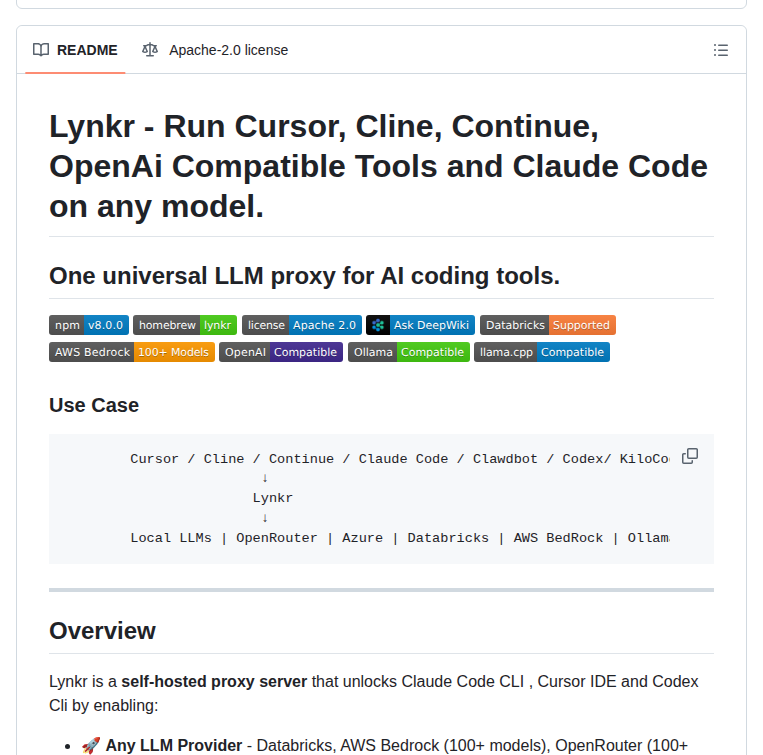Click the DeepWiki logo in badge
The height and width of the screenshot is (755, 763).
378,325
